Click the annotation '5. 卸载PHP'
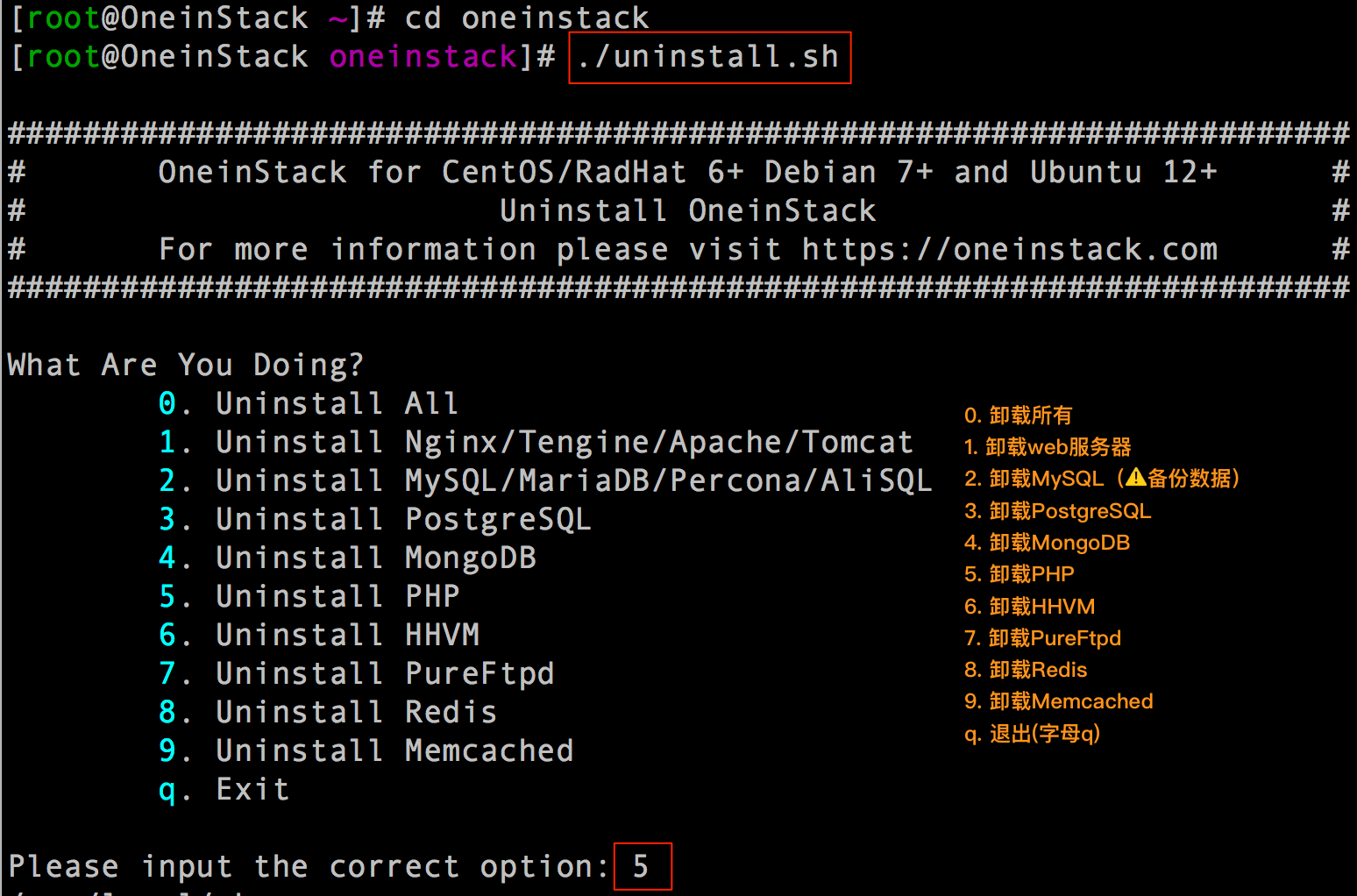Viewport: 1357px width, 896px height. (x=1019, y=574)
